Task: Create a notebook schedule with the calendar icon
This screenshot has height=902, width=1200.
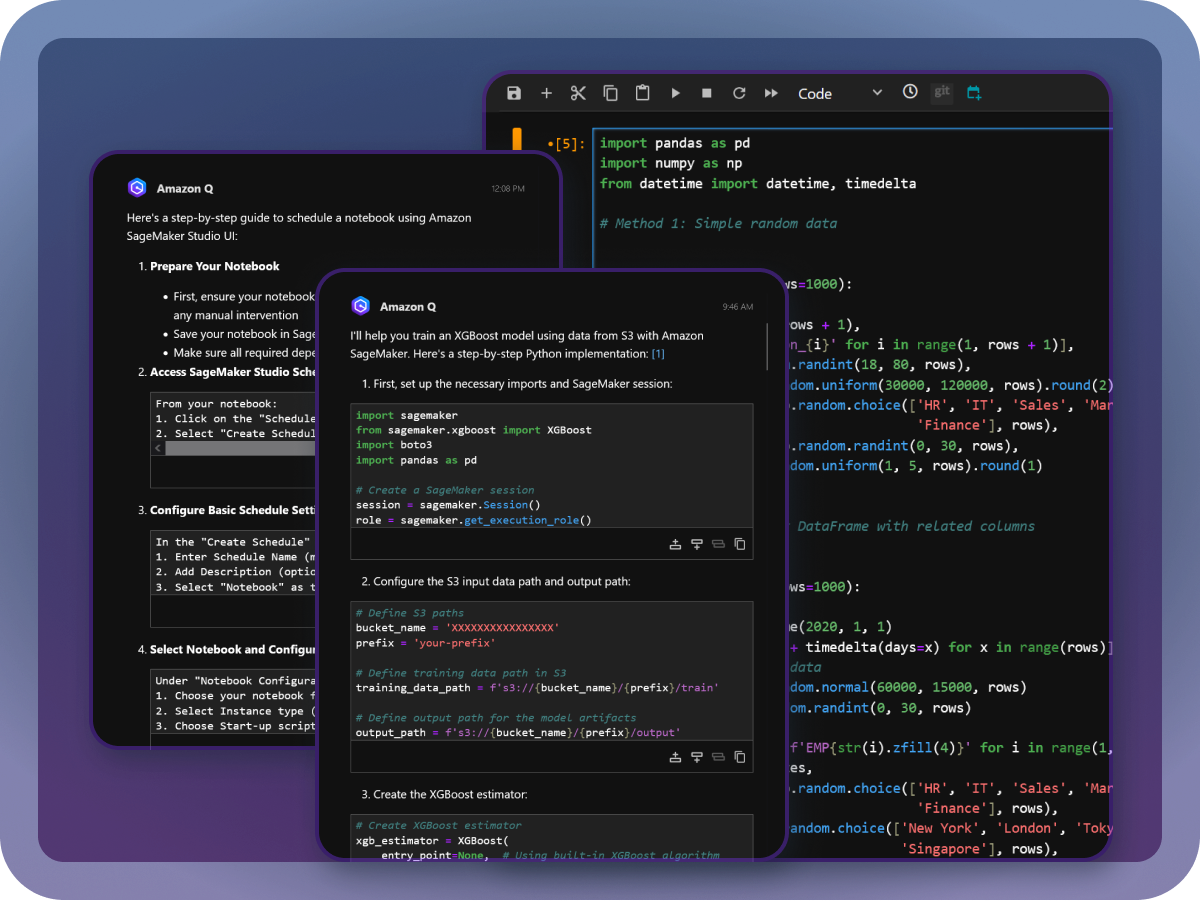Action: 974,93
